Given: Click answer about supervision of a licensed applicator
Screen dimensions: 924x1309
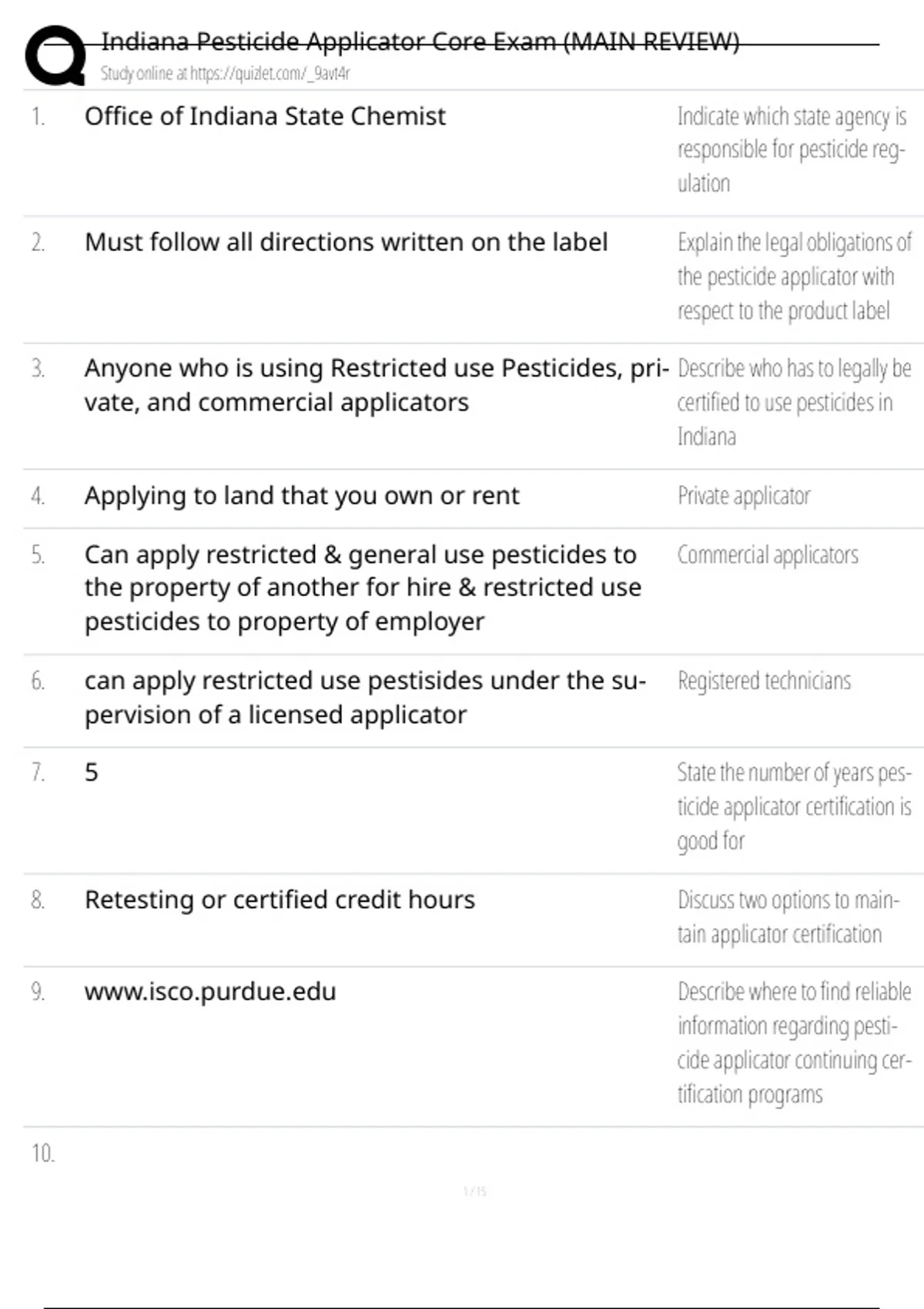Looking at the screenshot, I should coord(364,698).
